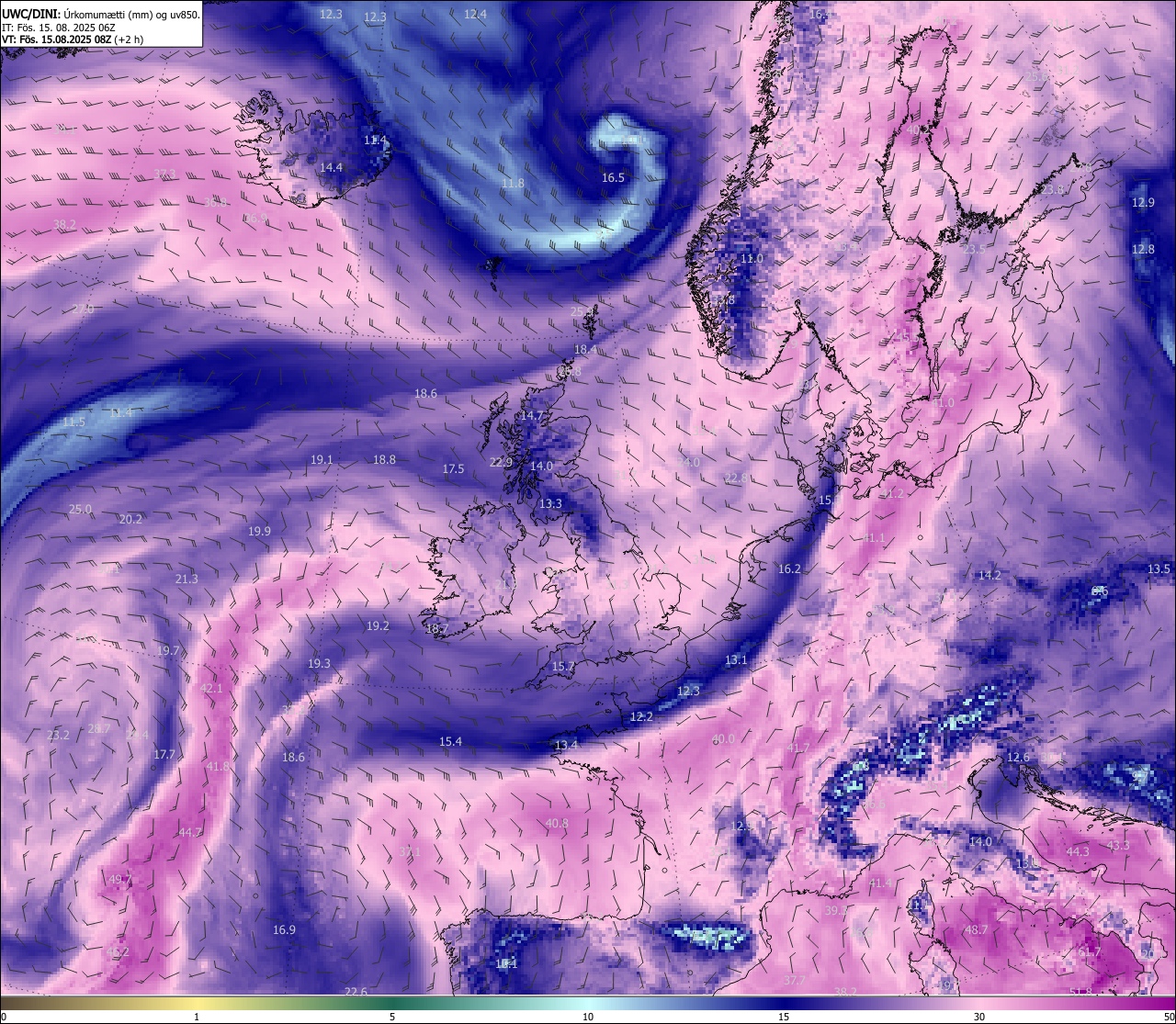Viewport: 1176px width, 1024px height.
Task: Click the 41.8 map value
Action: (218, 767)
